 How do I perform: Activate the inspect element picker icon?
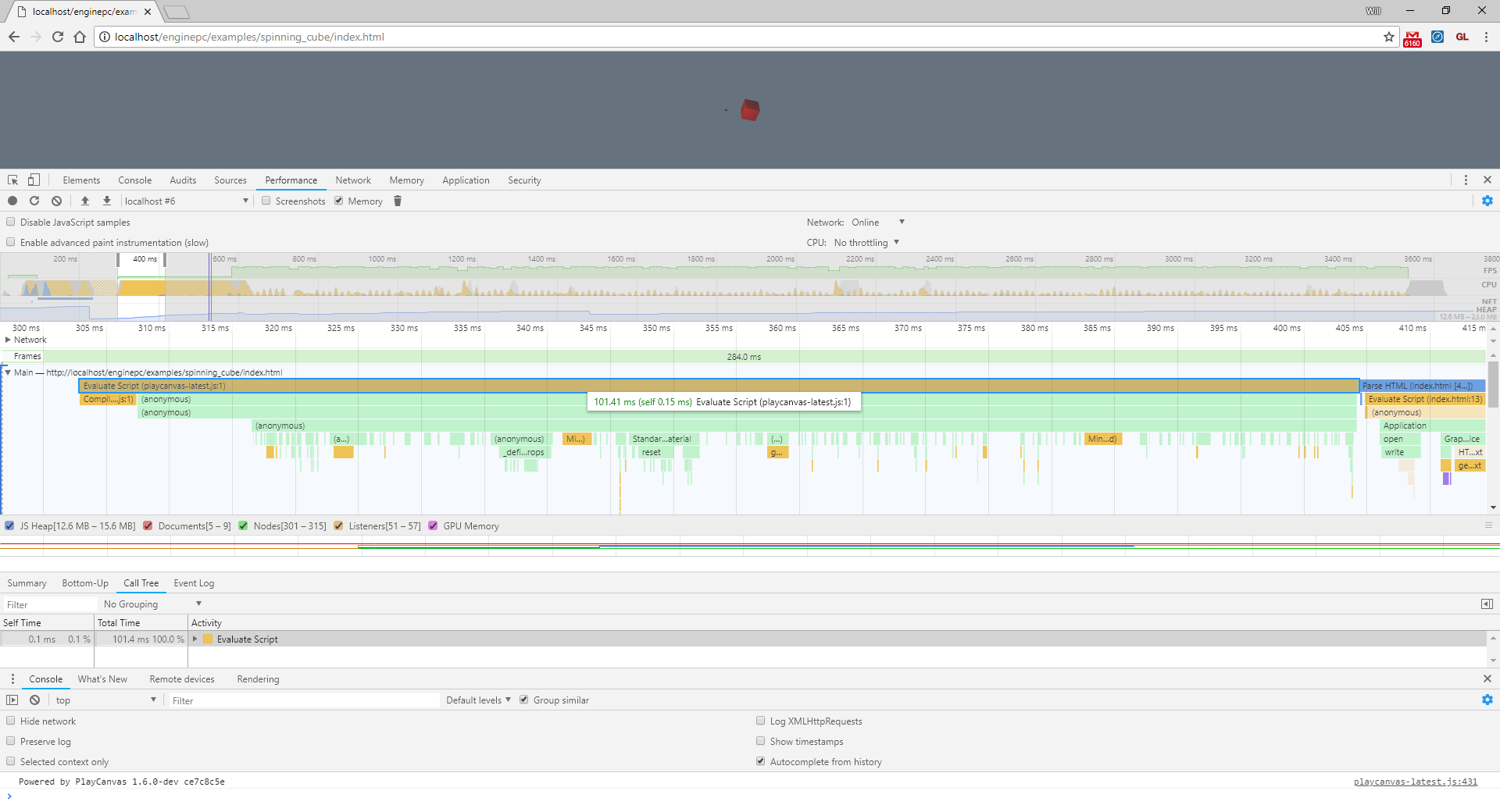(12, 180)
